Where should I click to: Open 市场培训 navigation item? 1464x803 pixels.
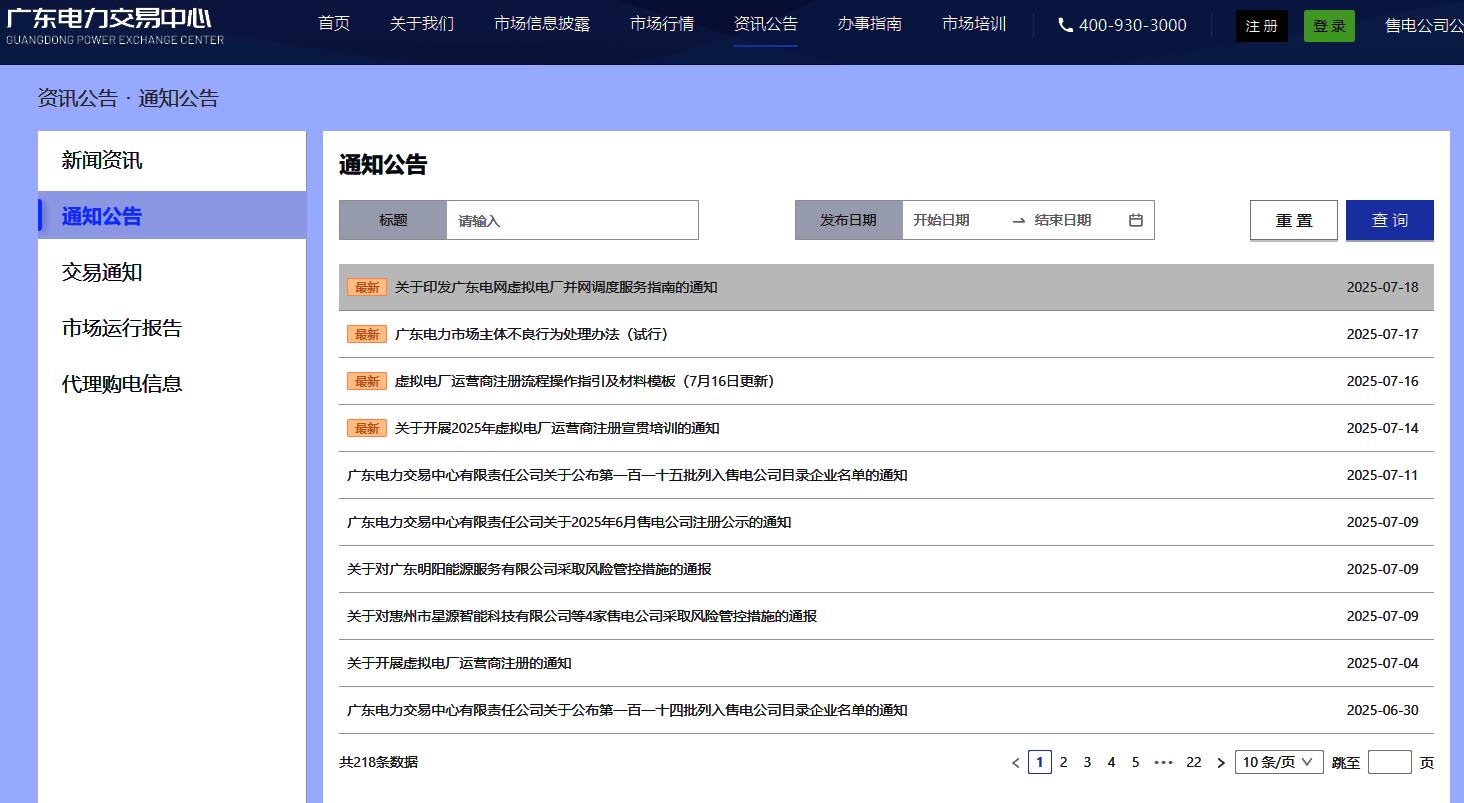974,24
